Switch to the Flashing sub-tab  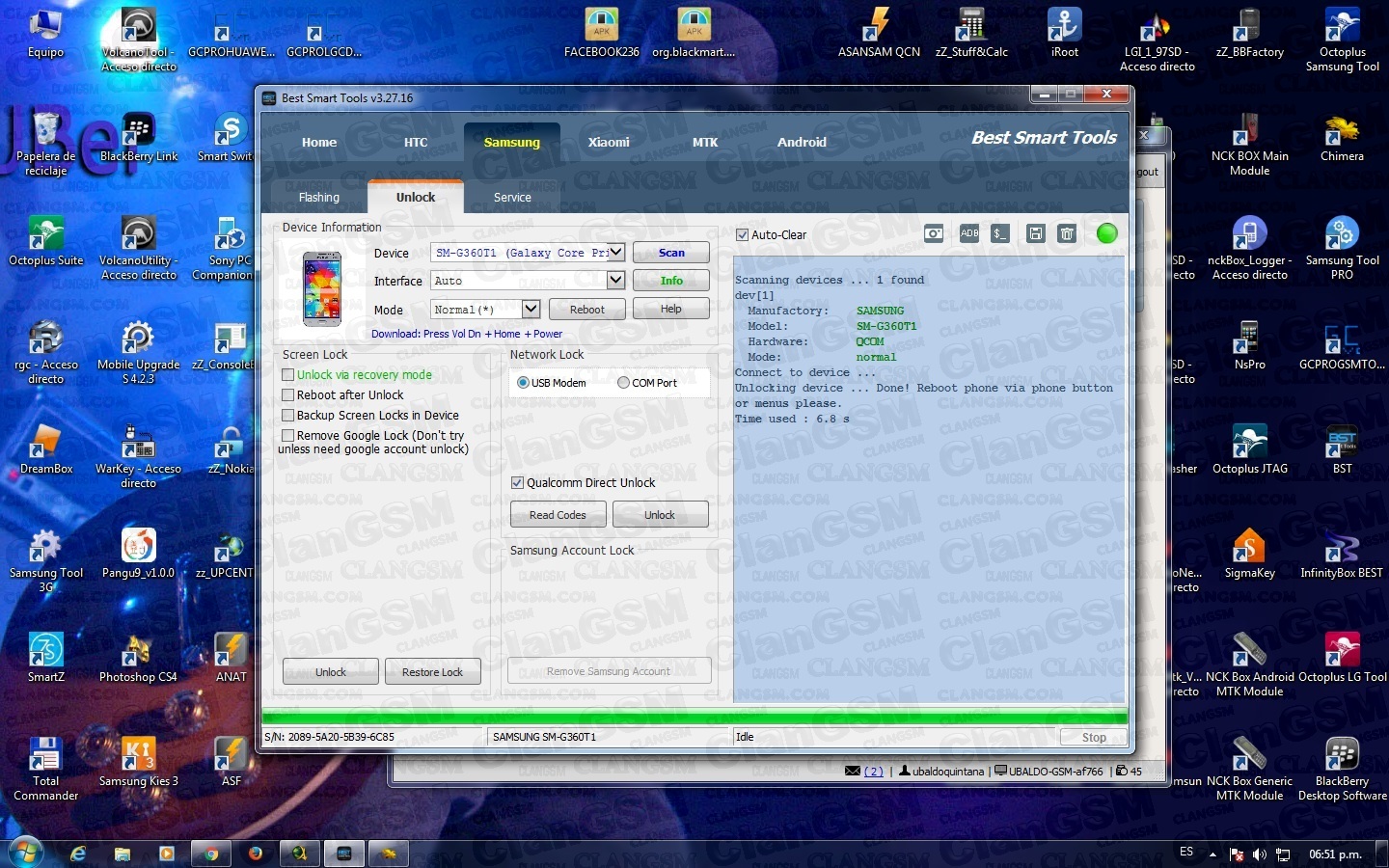pyautogui.click(x=319, y=197)
